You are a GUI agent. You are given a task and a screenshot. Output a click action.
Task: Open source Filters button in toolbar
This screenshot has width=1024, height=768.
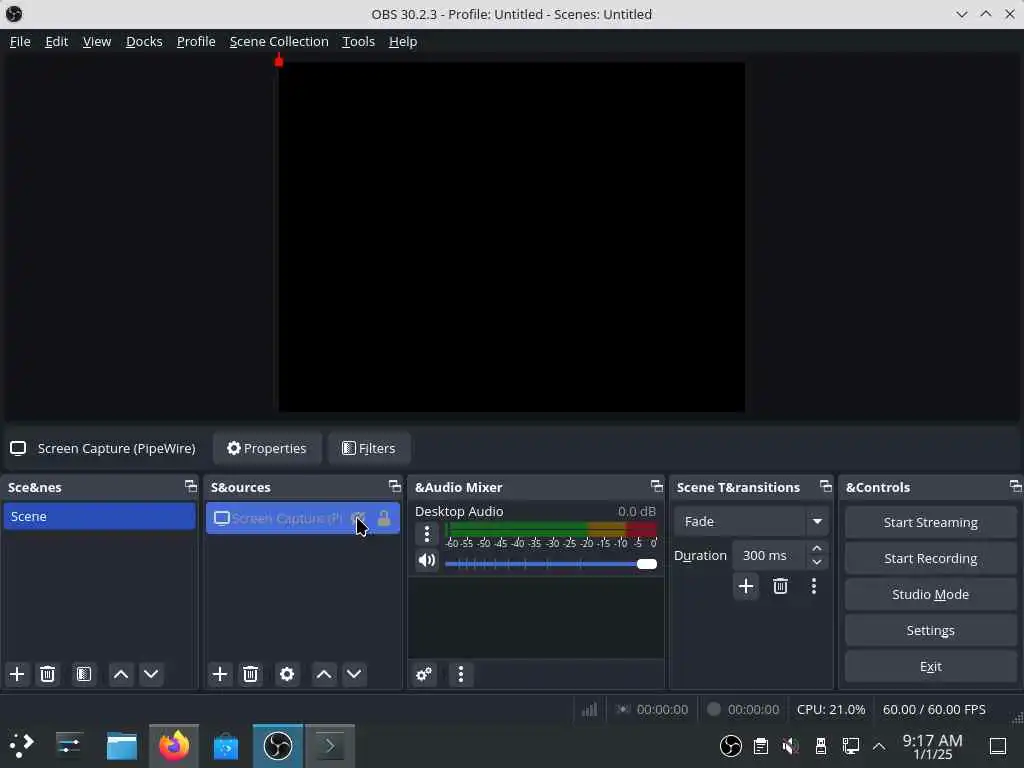pos(368,448)
